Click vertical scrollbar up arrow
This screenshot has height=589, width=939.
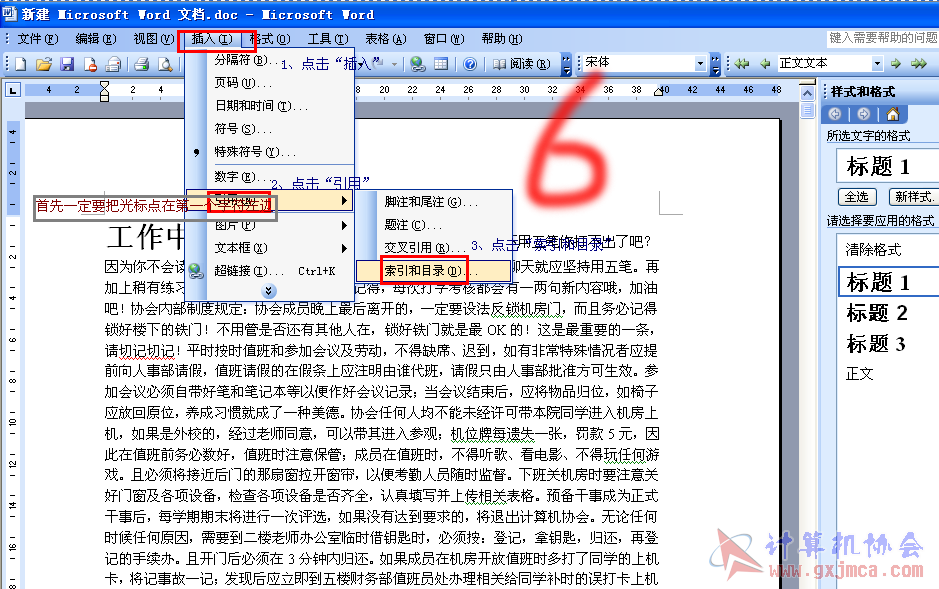[807, 93]
